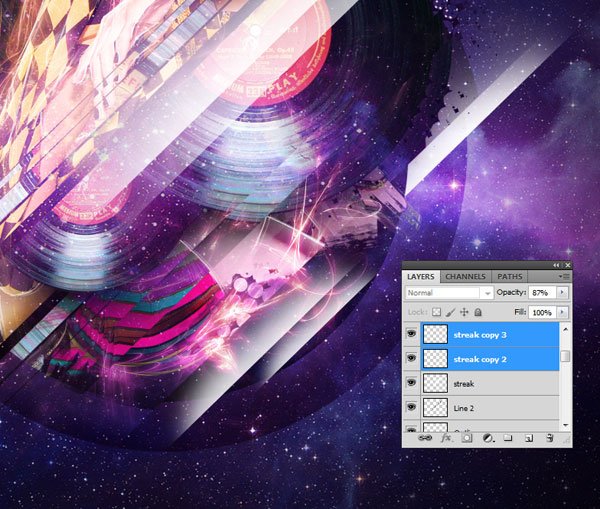
Task: Click the streak layer thumbnail
Action: [x=435, y=383]
